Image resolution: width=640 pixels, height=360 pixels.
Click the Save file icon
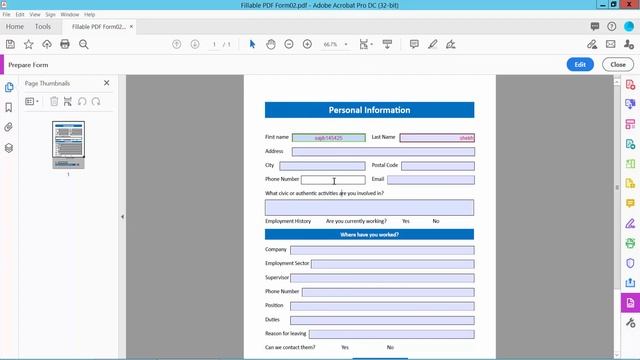click(x=10, y=44)
